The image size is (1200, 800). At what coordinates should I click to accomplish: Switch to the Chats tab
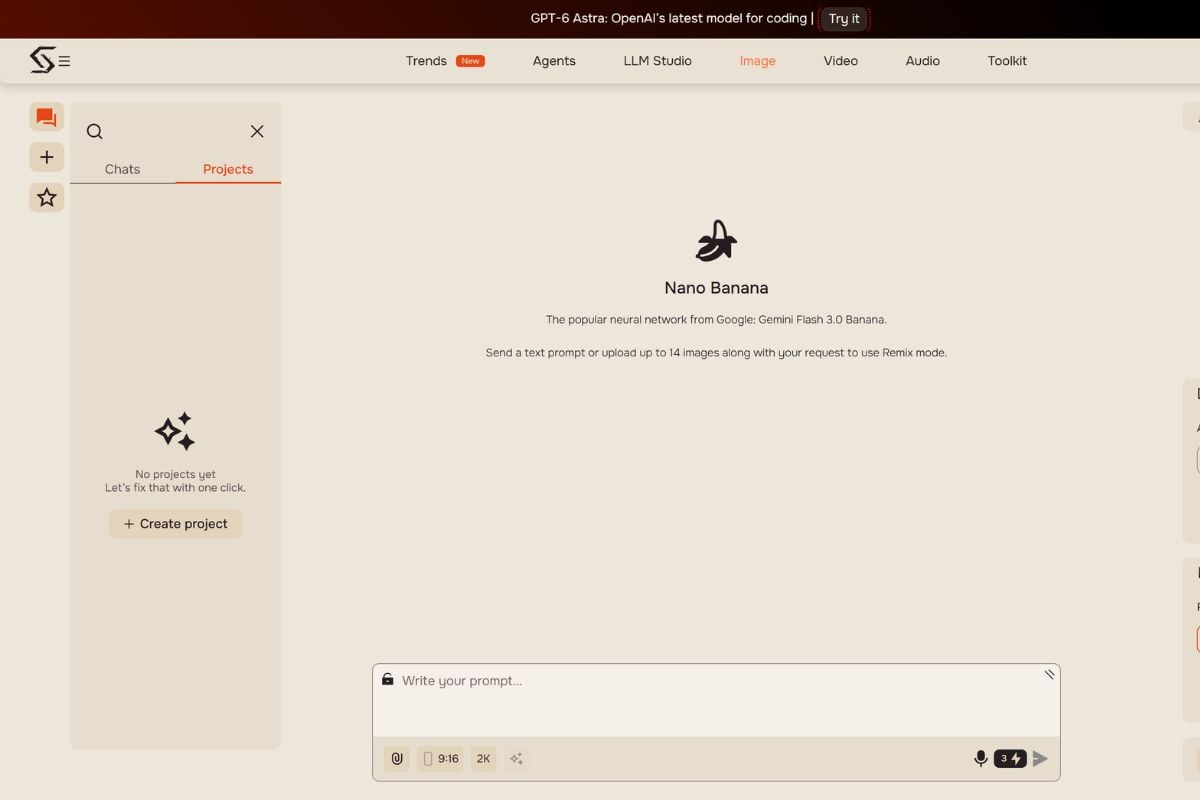(123, 169)
